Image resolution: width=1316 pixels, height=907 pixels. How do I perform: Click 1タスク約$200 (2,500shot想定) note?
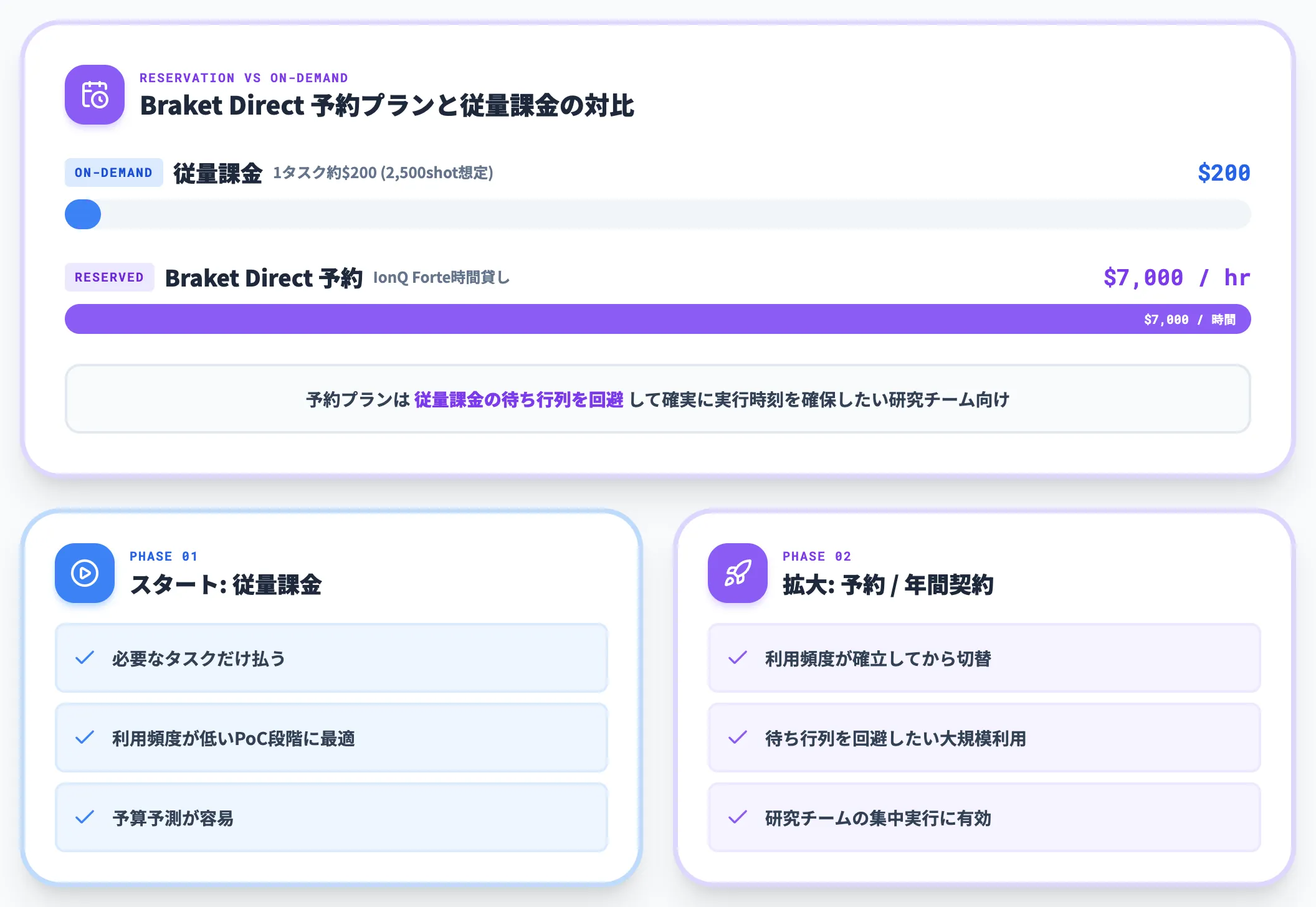(383, 173)
